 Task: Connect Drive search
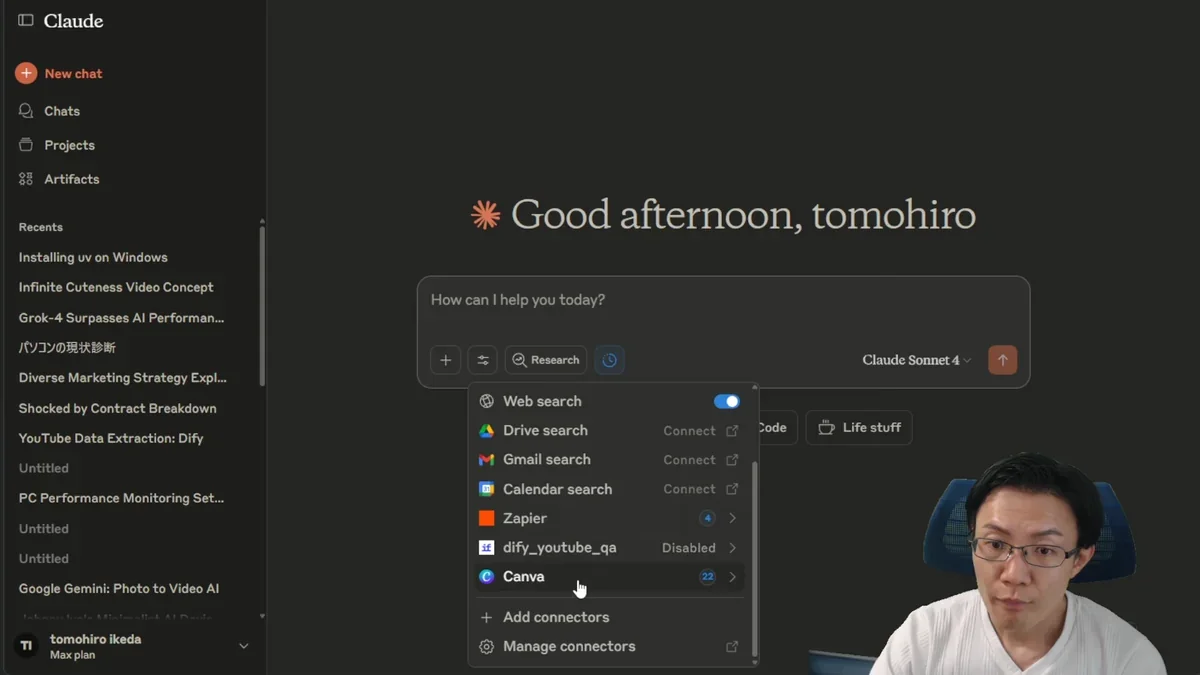(689, 431)
